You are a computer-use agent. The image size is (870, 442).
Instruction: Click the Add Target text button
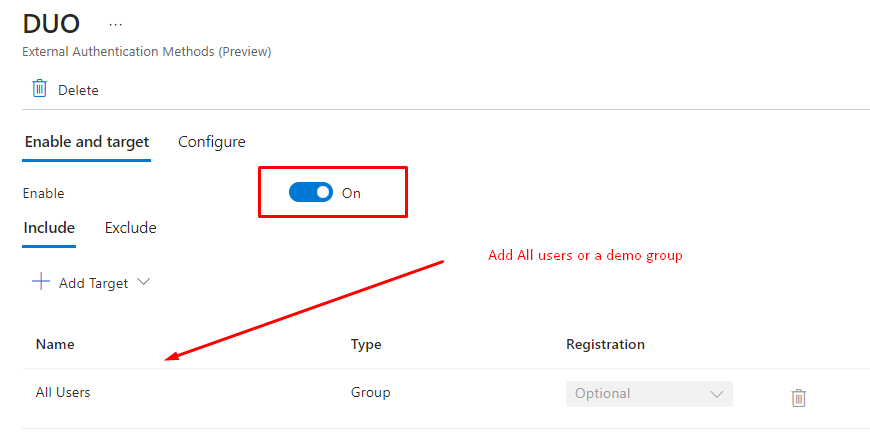(x=93, y=283)
